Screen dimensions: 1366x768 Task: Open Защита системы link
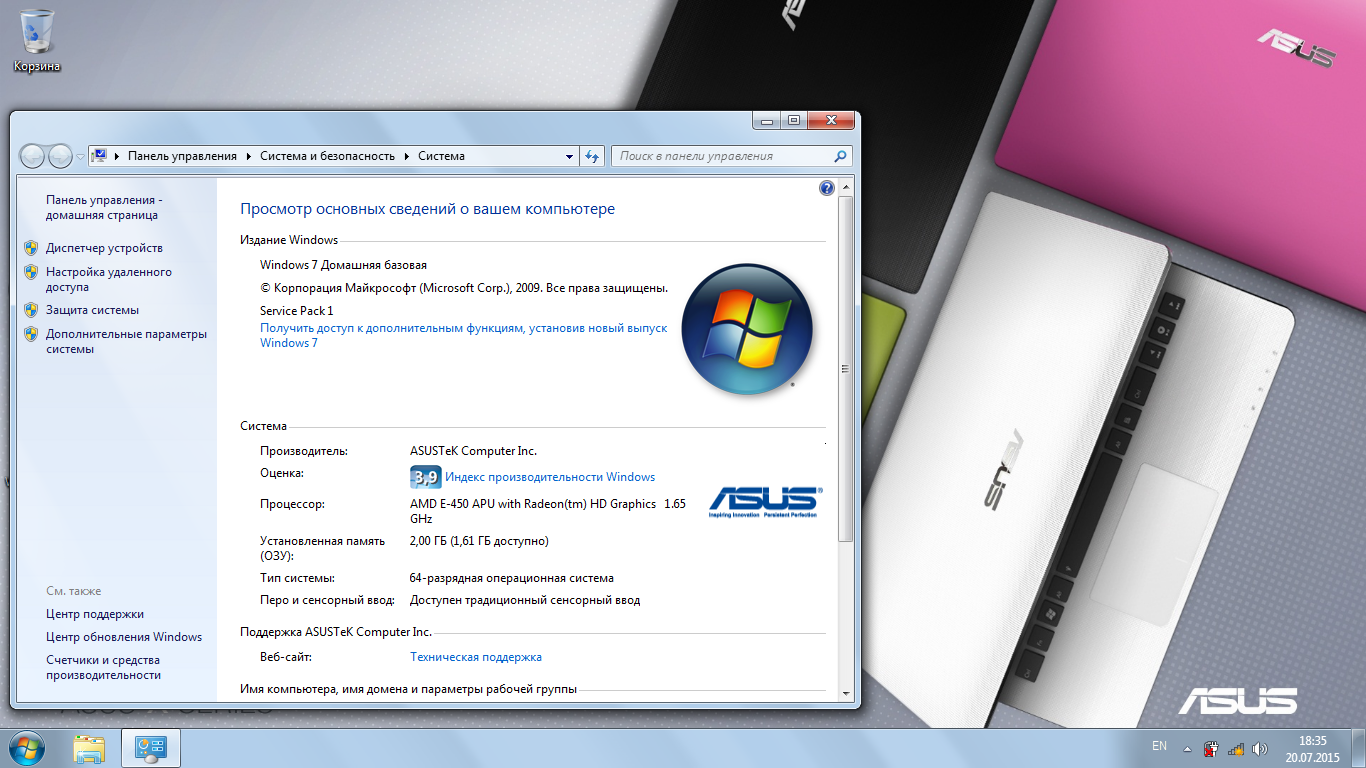pos(92,310)
